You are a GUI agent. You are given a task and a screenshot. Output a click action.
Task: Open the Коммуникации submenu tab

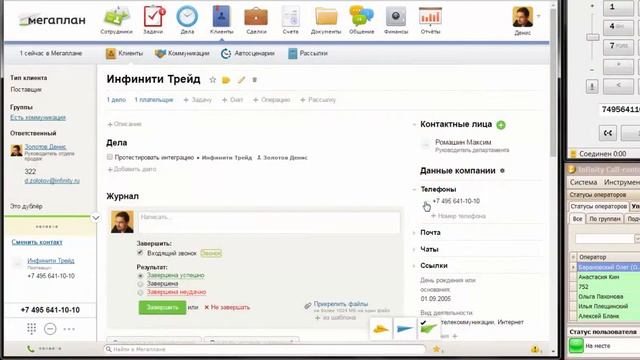click(x=182, y=53)
